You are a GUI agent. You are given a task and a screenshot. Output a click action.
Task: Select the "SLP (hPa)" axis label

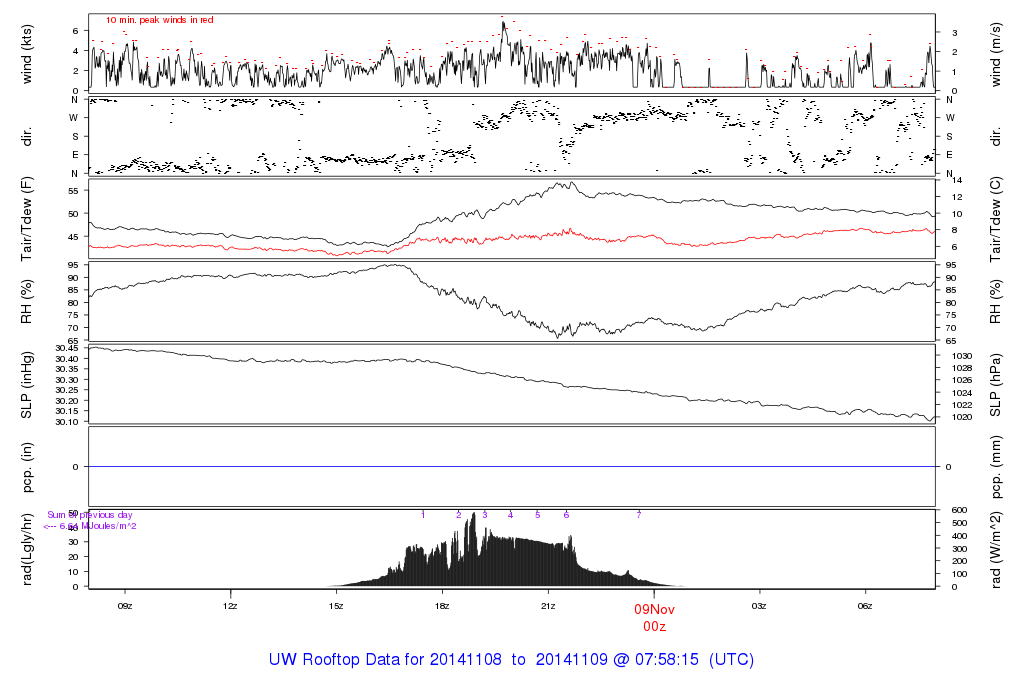point(995,385)
